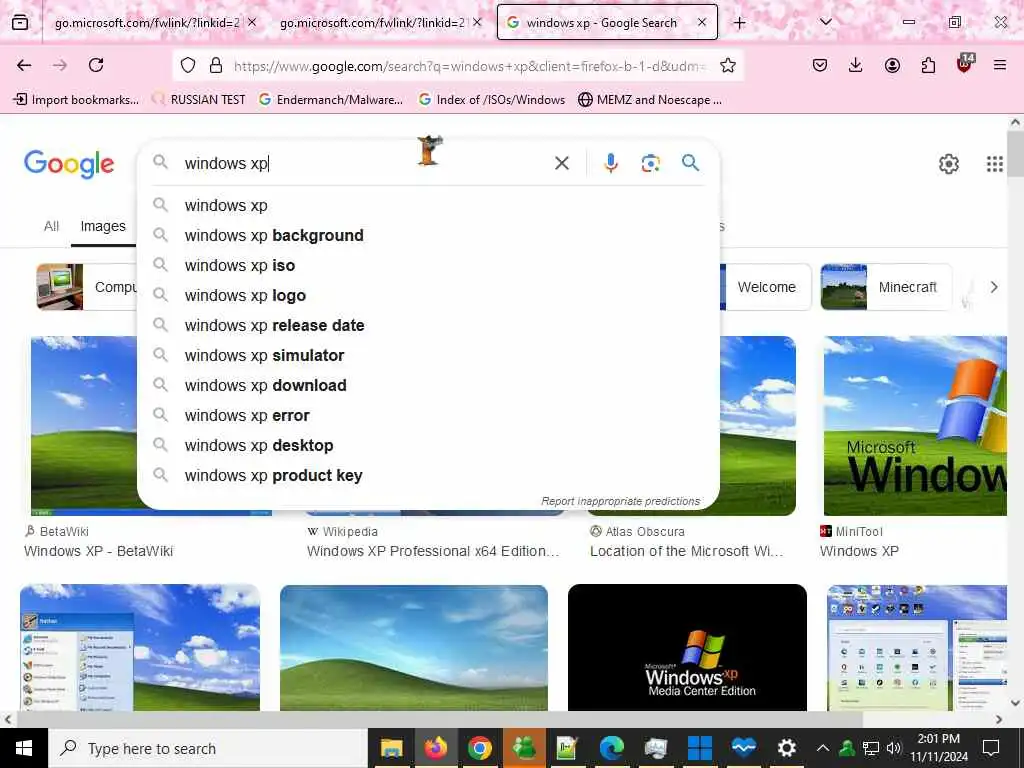
Task: Click the Report inappropriate predictions link
Action: coord(620,501)
